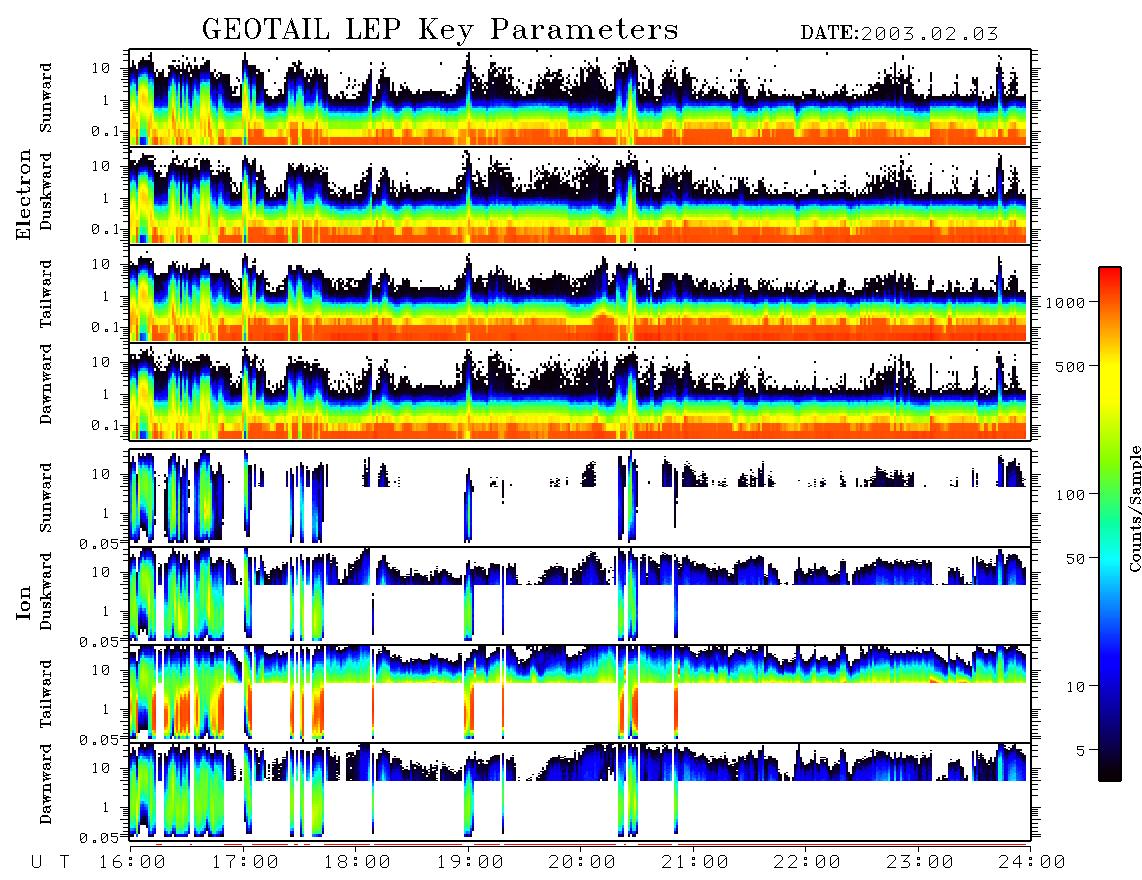Select the "500" colorbar tick value
This screenshot has height=880, width=1142.
[x=1071, y=366]
